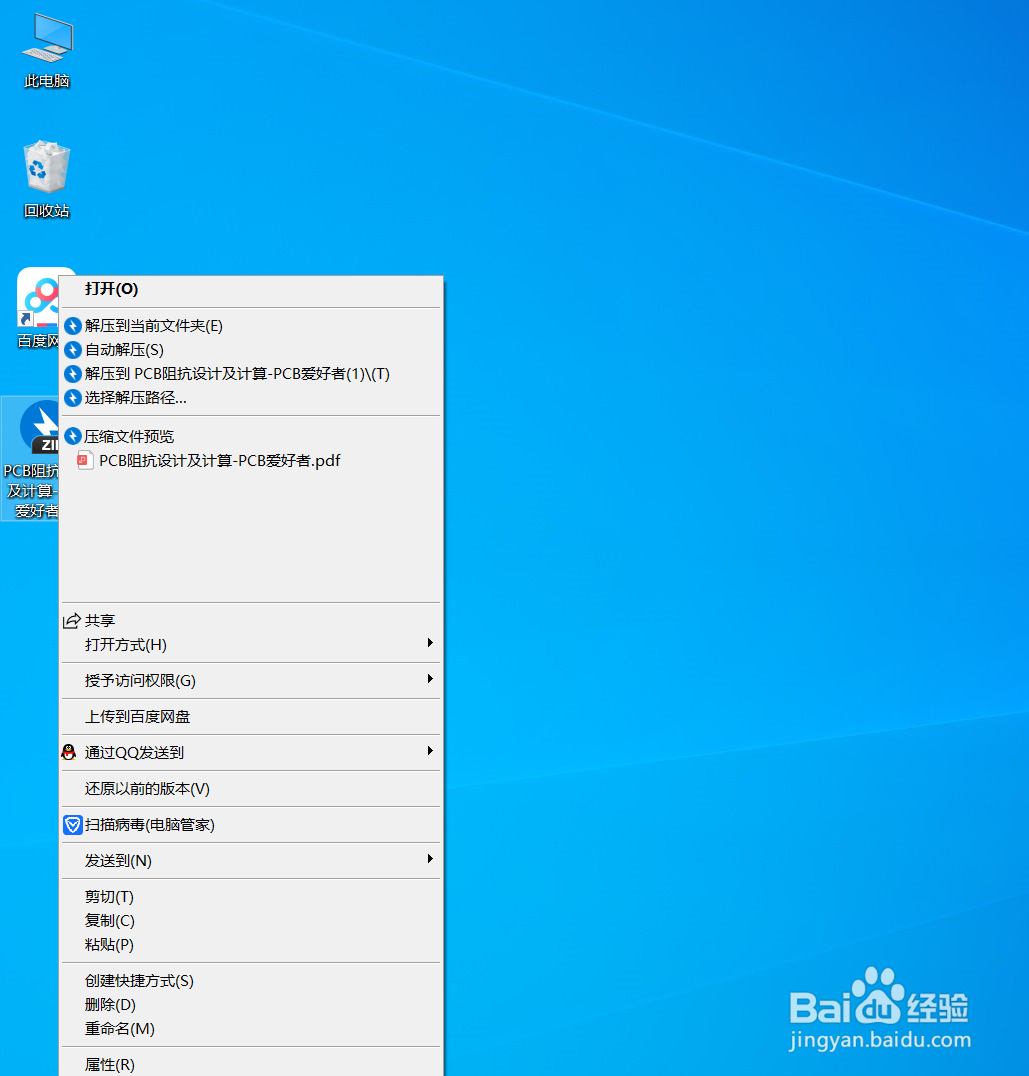
Task: Select 还原以前的版本(V)
Action: (x=250, y=789)
